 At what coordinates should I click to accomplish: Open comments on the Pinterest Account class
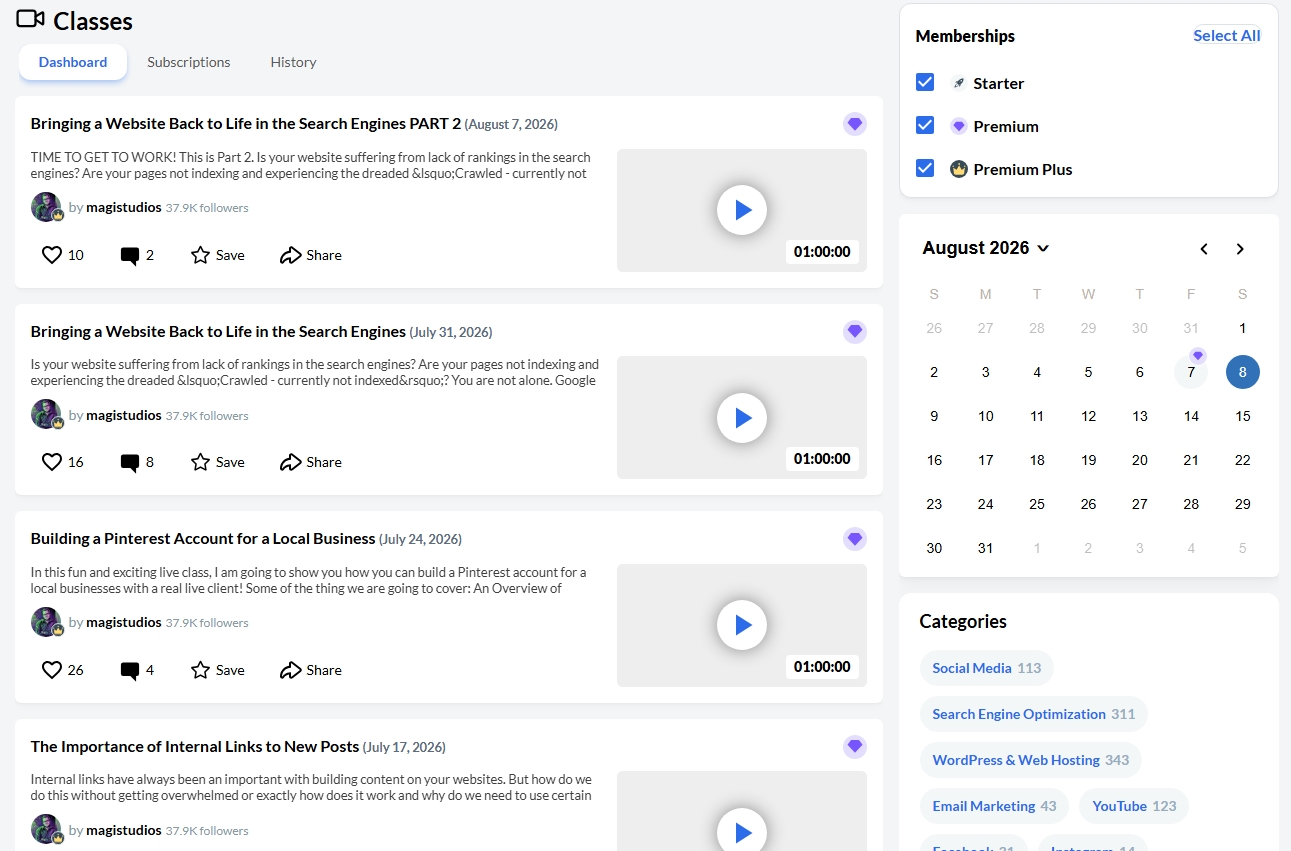(x=129, y=671)
